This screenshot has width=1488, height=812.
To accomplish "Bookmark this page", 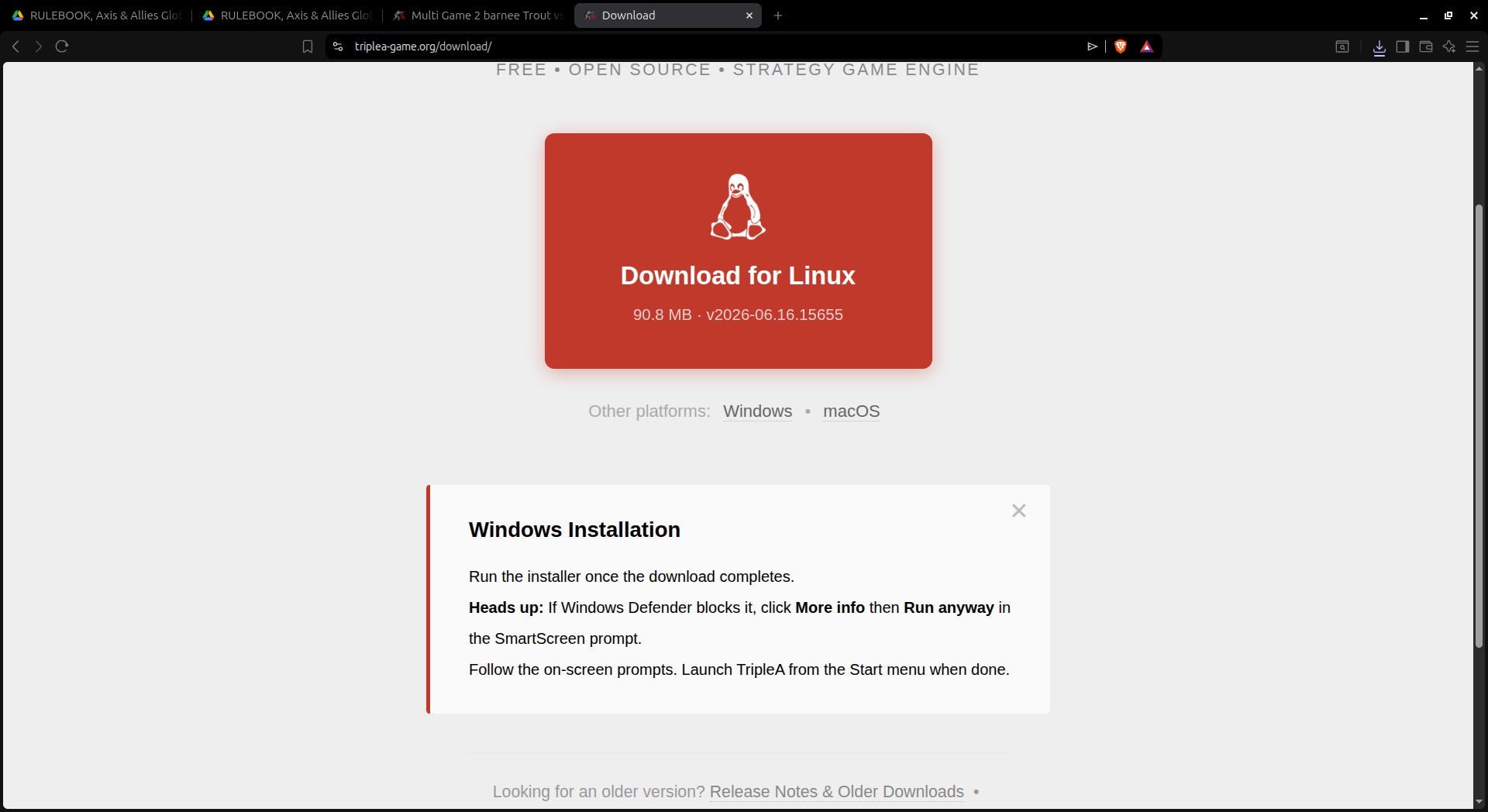I will click(308, 46).
